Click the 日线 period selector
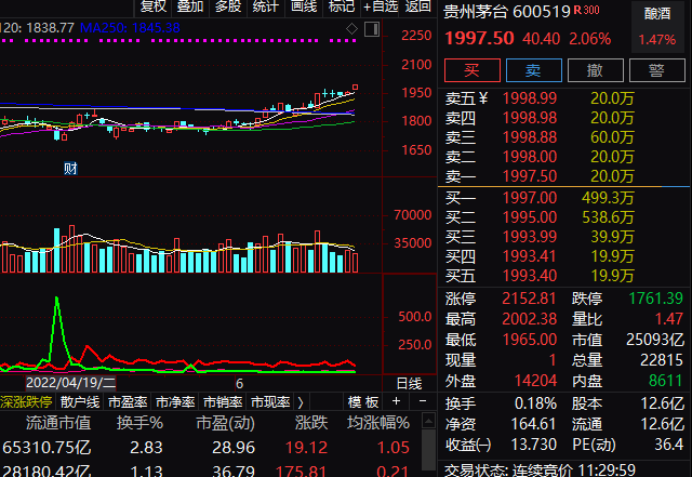 tap(409, 383)
